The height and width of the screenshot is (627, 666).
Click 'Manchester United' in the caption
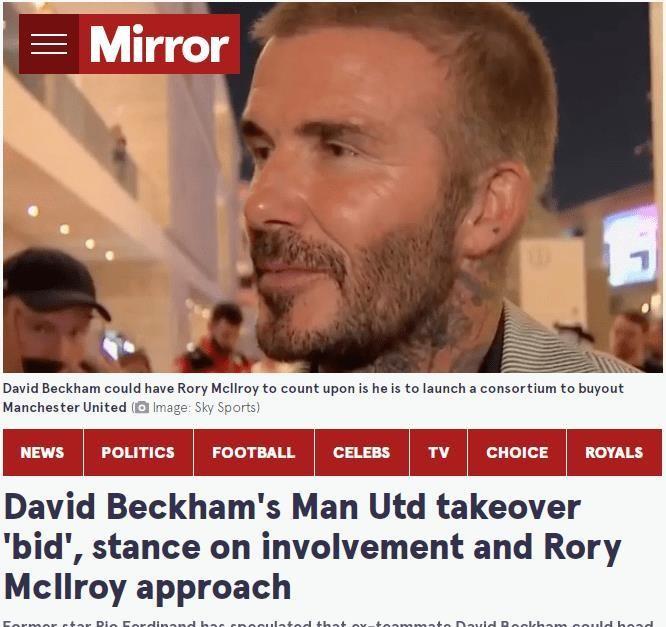(65, 407)
